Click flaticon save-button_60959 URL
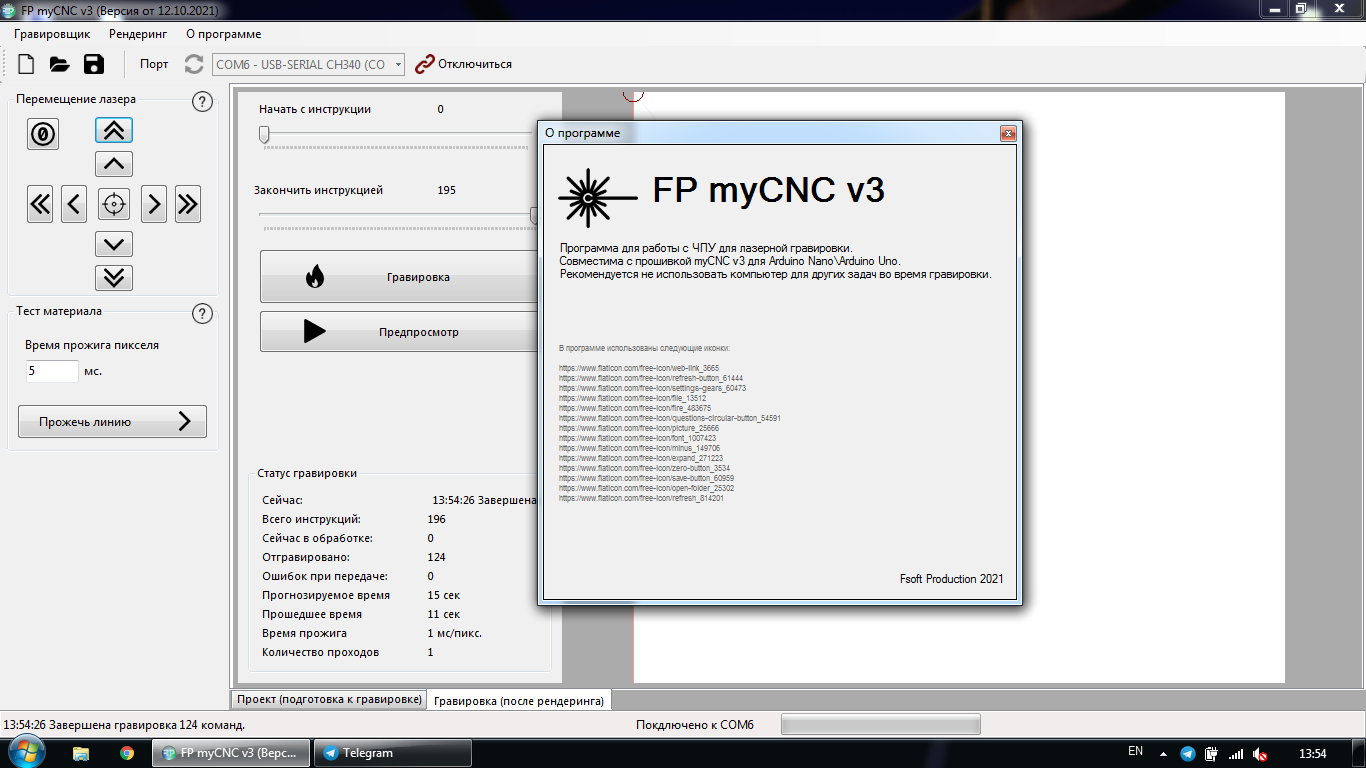 tap(647, 478)
